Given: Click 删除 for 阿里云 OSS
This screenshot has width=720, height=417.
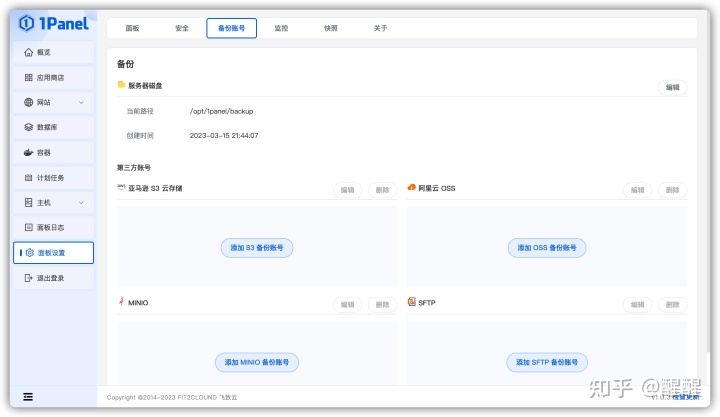Looking at the screenshot, I should 672,190.
